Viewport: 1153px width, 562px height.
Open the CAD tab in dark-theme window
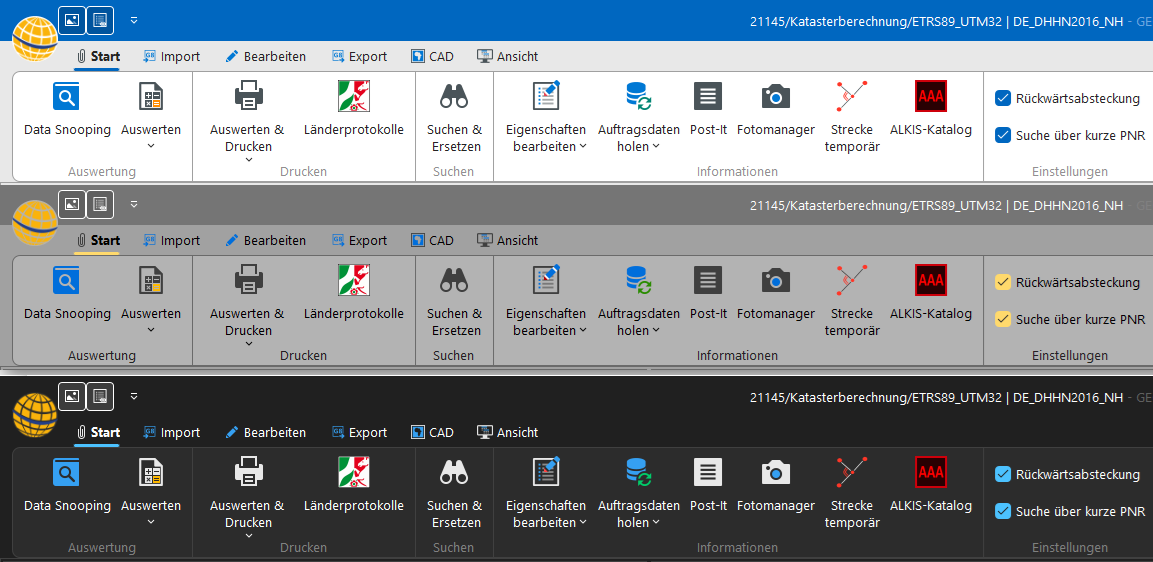click(x=432, y=433)
